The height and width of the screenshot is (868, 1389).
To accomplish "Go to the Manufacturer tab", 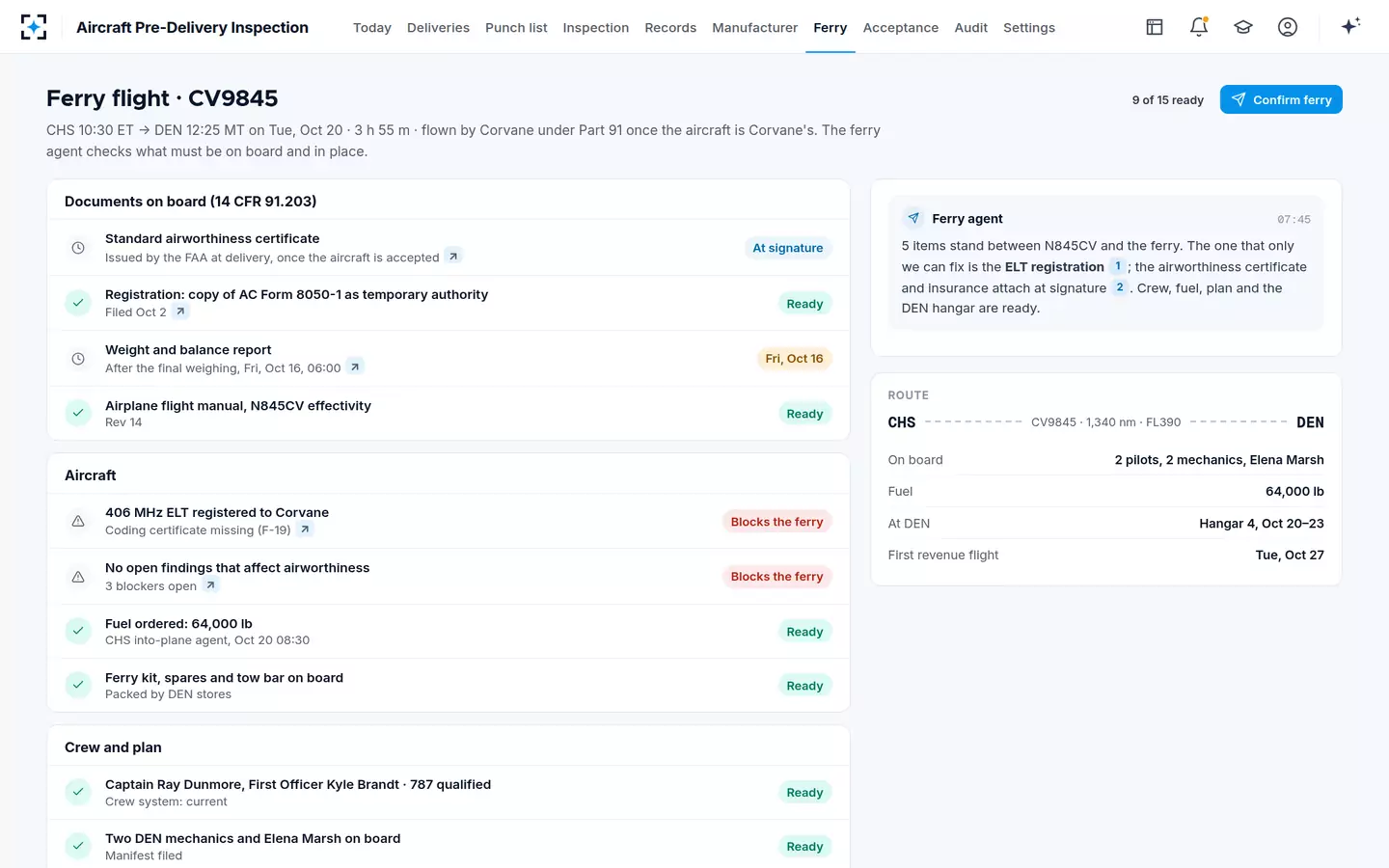I will point(755,28).
